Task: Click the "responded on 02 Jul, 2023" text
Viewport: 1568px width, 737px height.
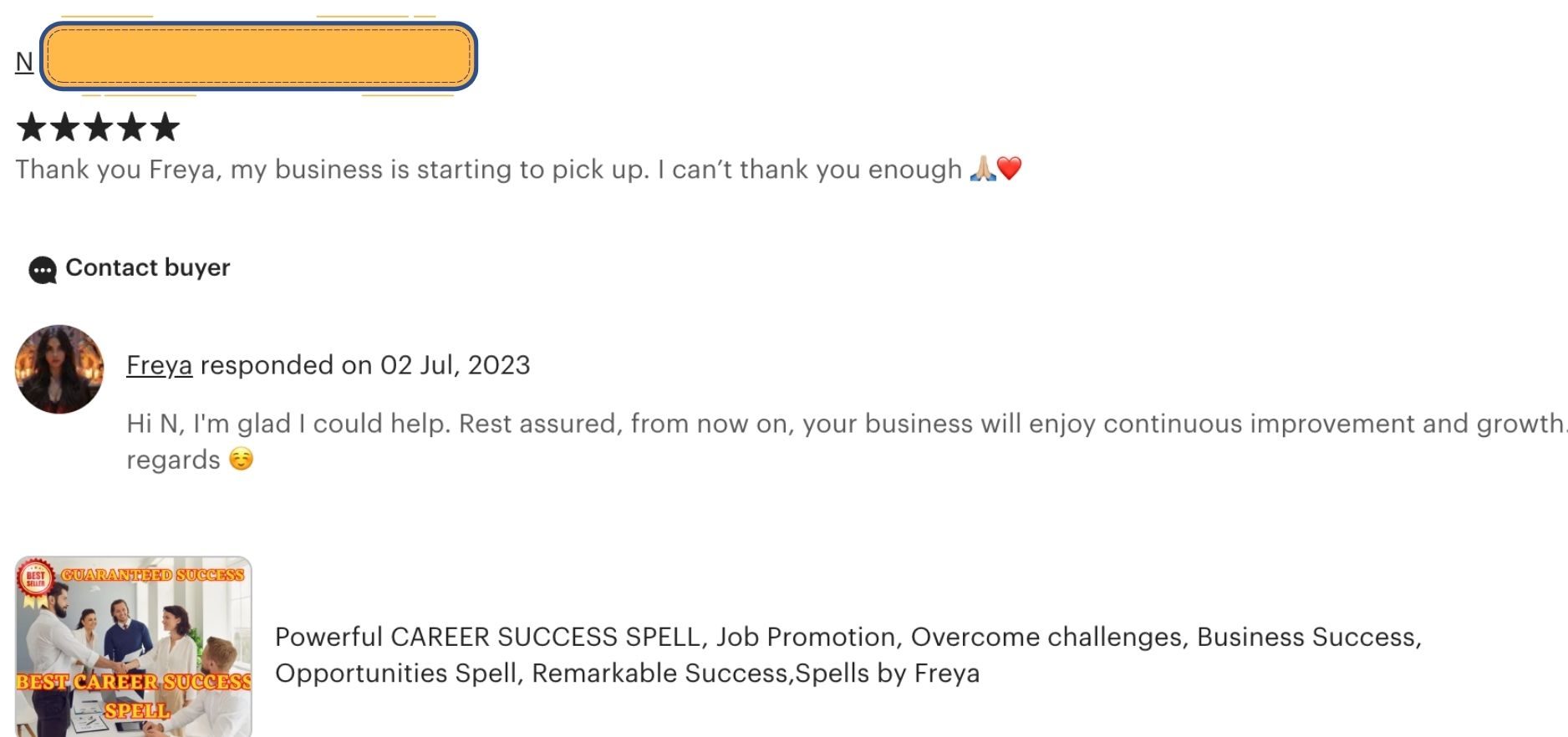Action: click(x=365, y=365)
